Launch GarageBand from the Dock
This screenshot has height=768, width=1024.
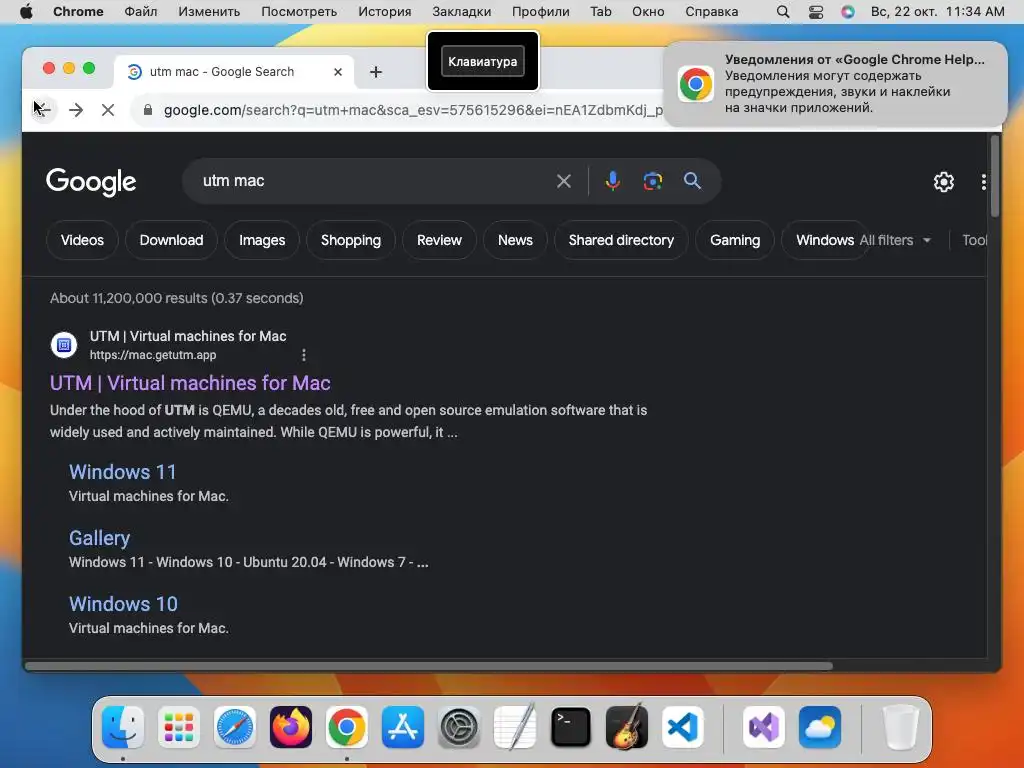click(627, 727)
